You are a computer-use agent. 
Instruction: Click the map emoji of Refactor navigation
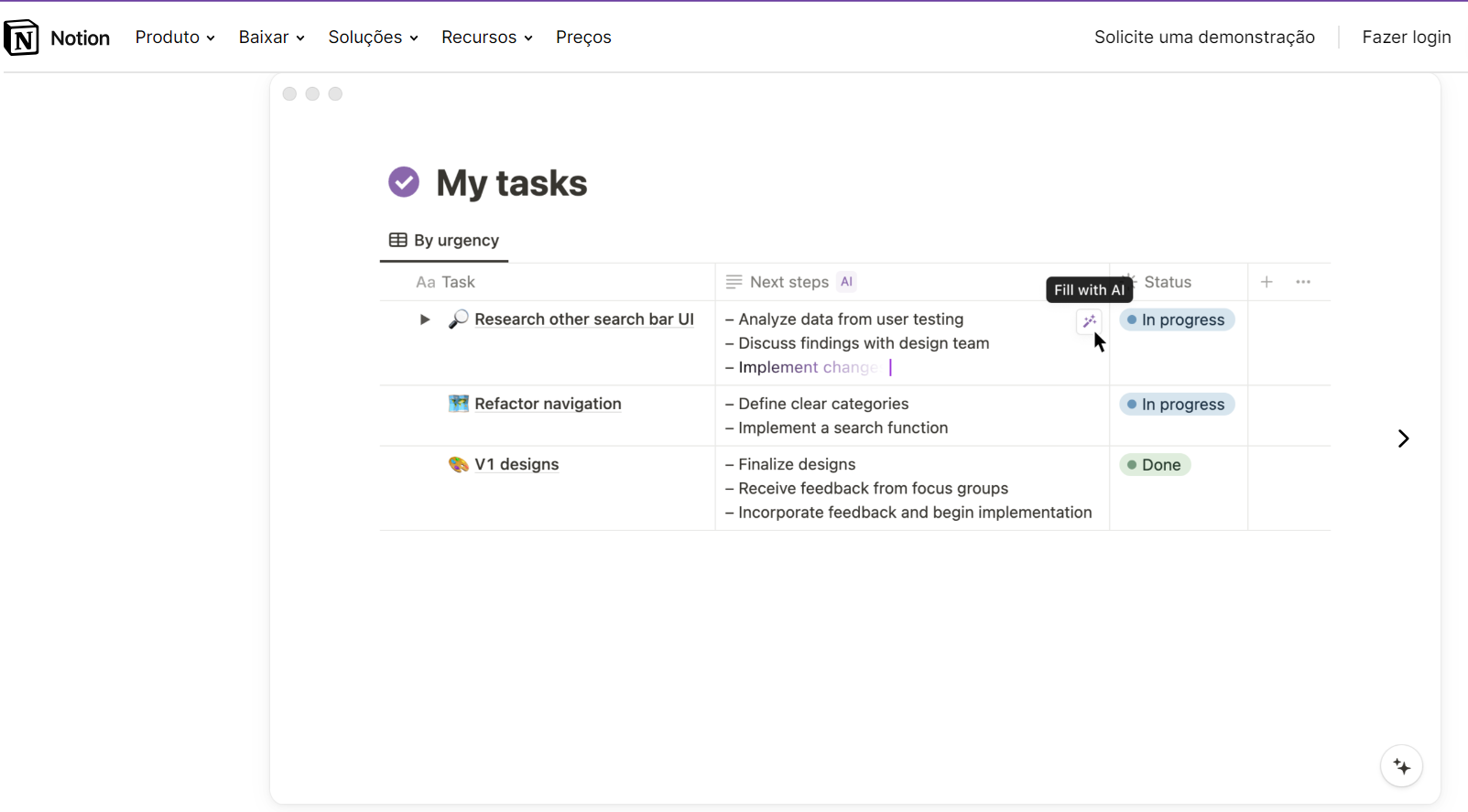pos(458,404)
